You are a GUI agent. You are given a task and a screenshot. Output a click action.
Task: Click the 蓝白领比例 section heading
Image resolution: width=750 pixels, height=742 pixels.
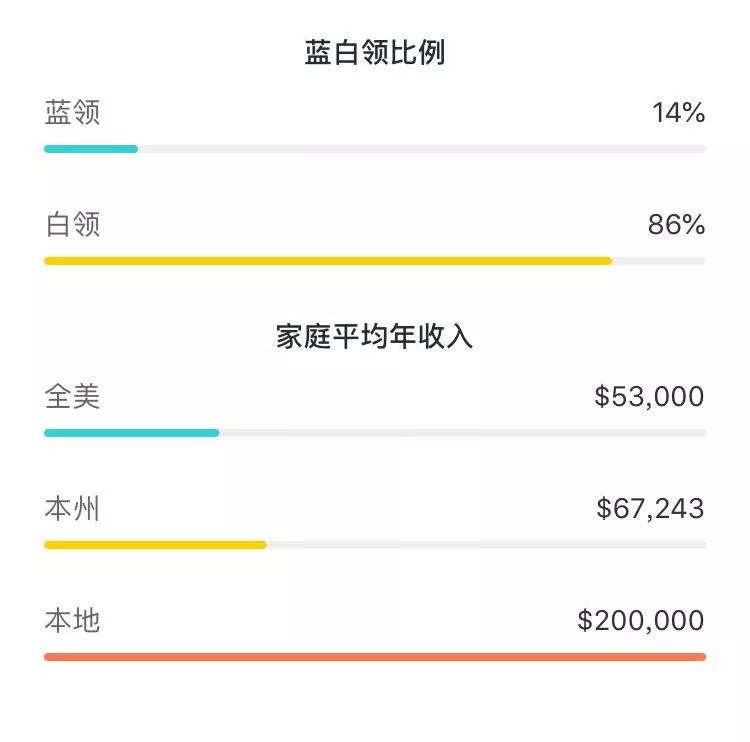[375, 52]
